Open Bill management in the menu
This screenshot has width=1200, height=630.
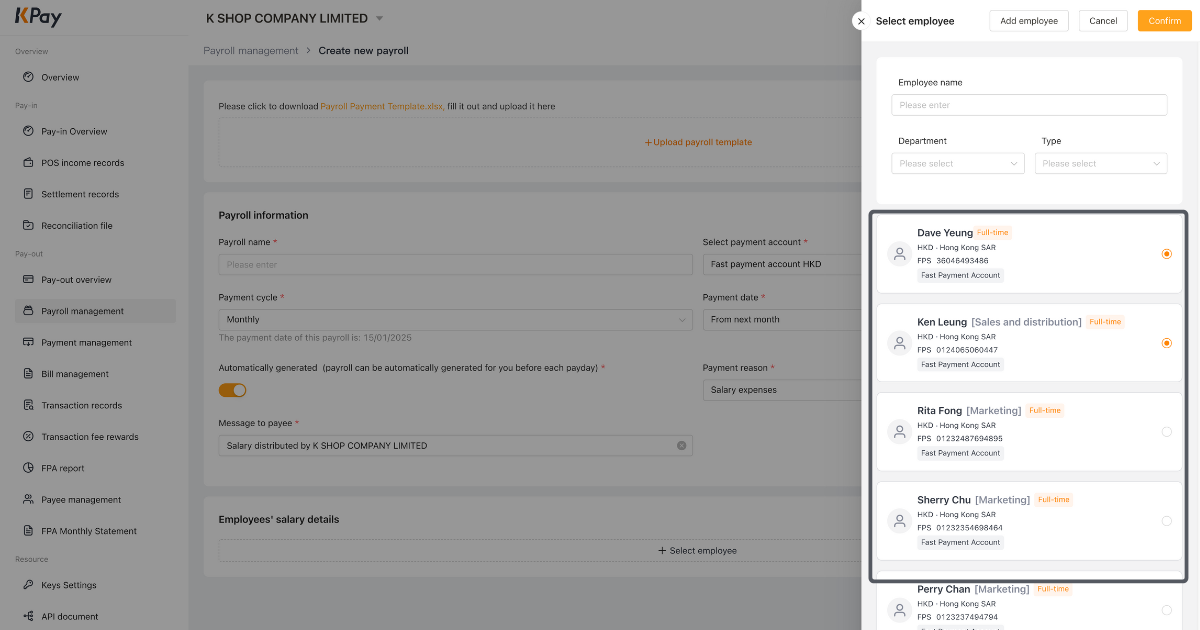75,373
